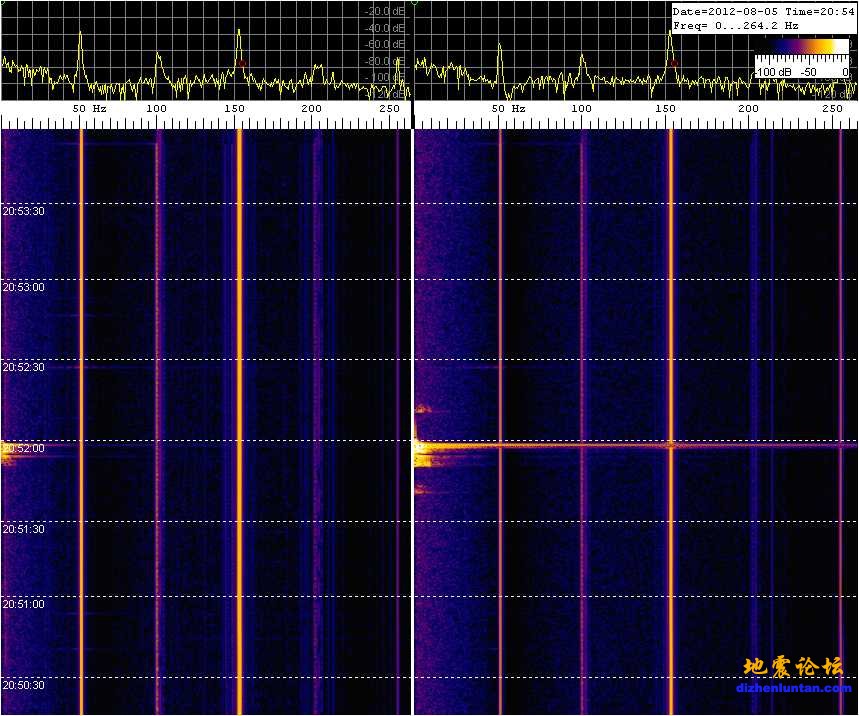The image size is (859, 716).
Task: Click '50 Hz' on right frequency axis
Action: (508, 108)
